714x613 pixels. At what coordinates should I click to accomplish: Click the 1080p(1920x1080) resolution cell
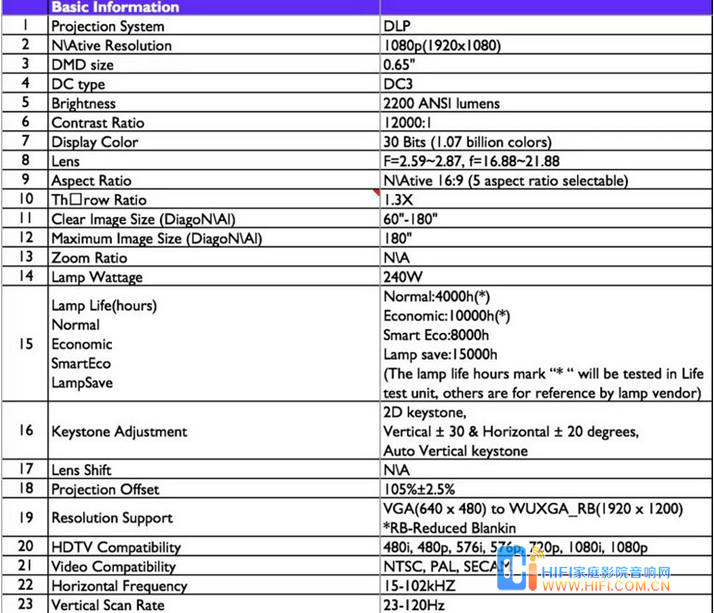[441, 46]
